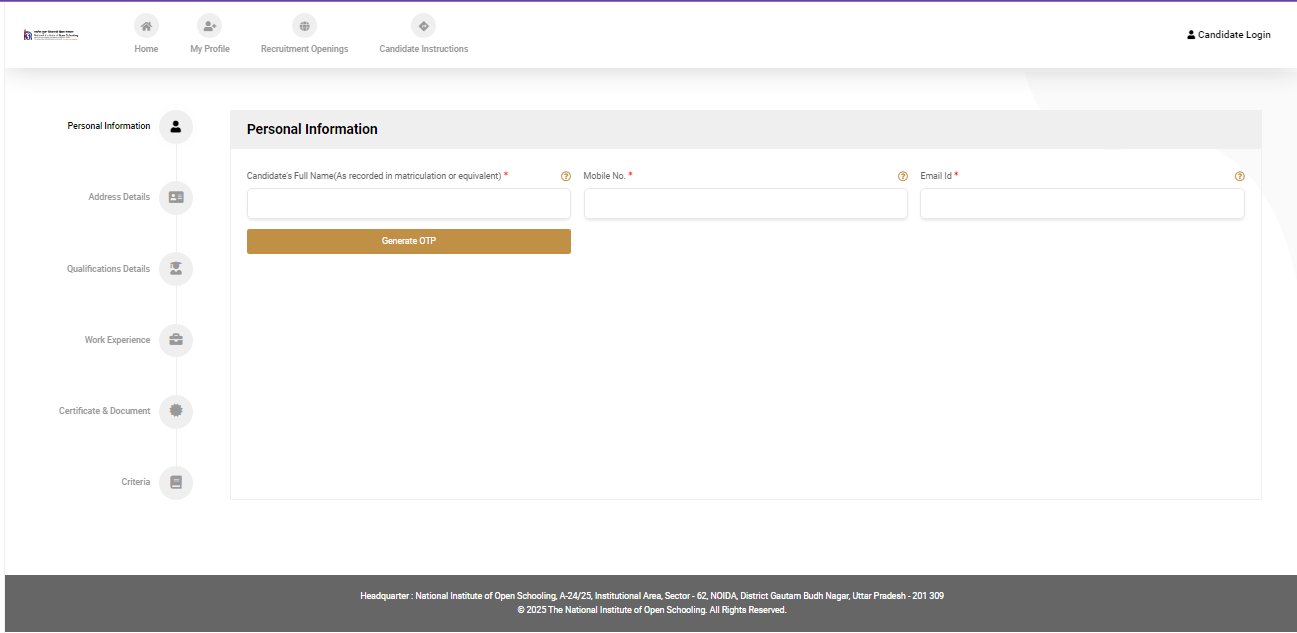Select the Recruitment Openings menu label
This screenshot has height=633, width=1297.
pyautogui.click(x=304, y=49)
